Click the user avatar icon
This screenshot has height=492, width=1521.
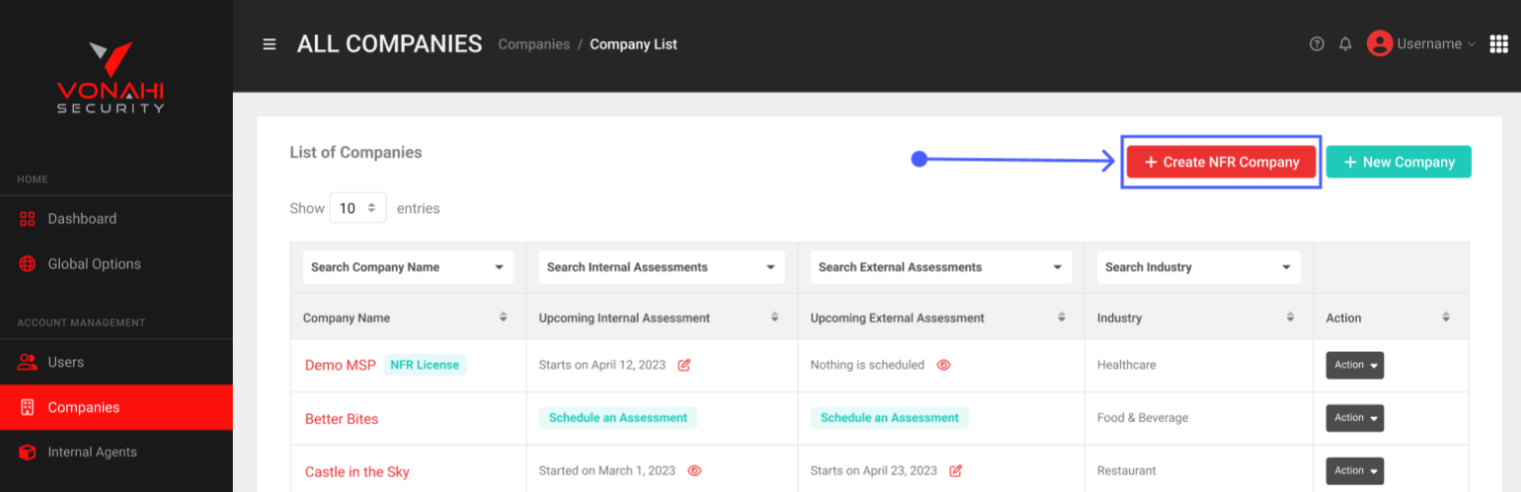point(1380,44)
